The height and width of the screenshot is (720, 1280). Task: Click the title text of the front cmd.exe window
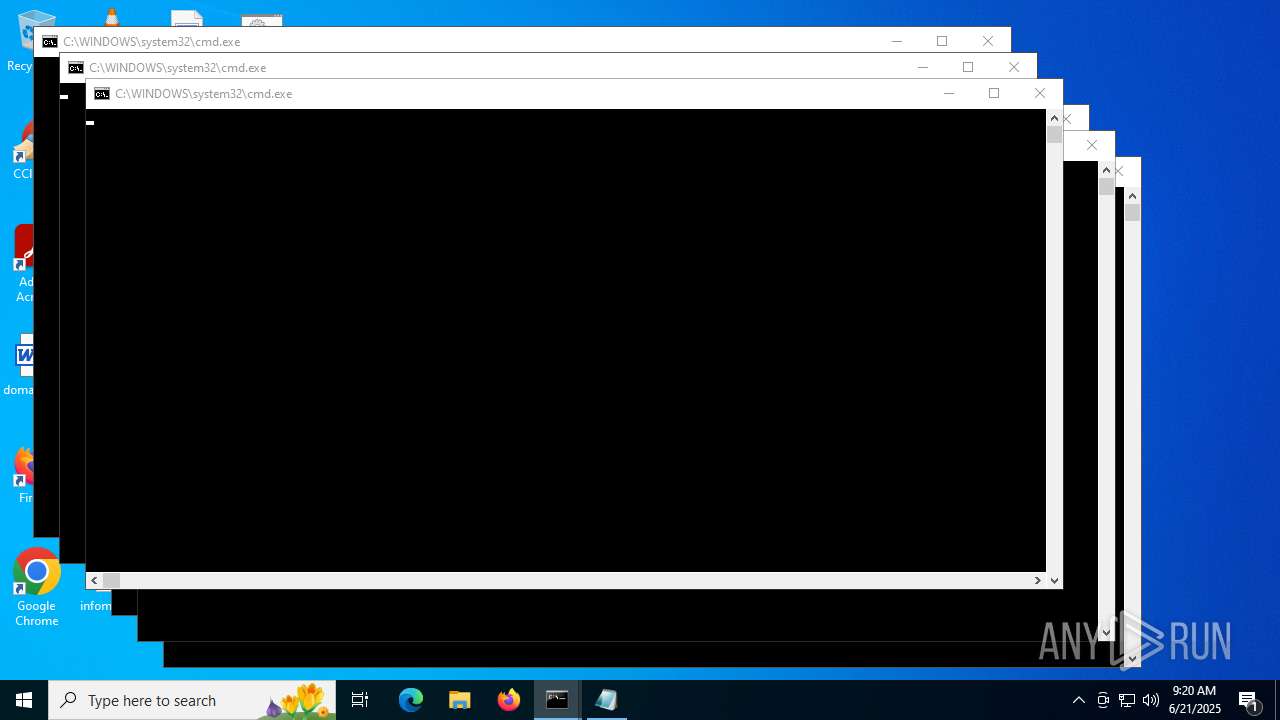click(203, 94)
